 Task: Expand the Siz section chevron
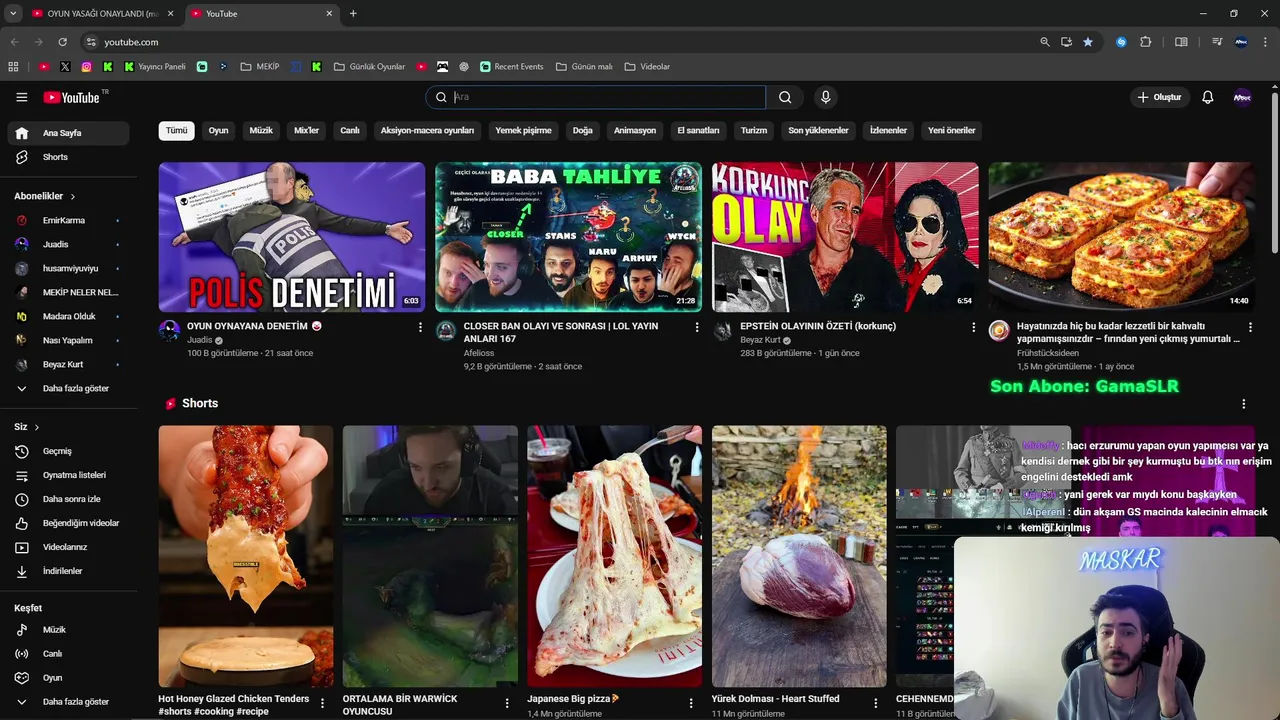37,427
